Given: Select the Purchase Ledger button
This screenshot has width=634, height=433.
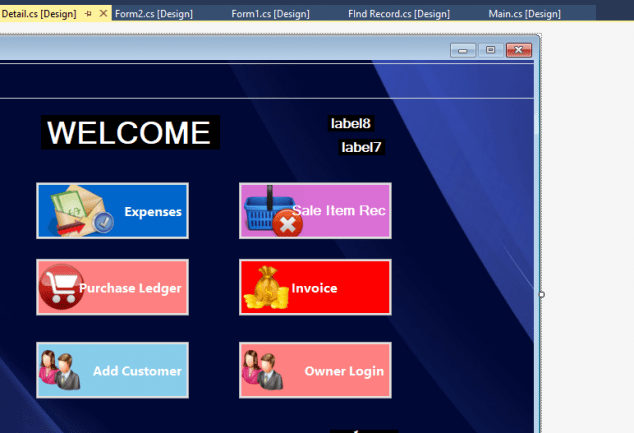Looking at the screenshot, I should tap(112, 287).
